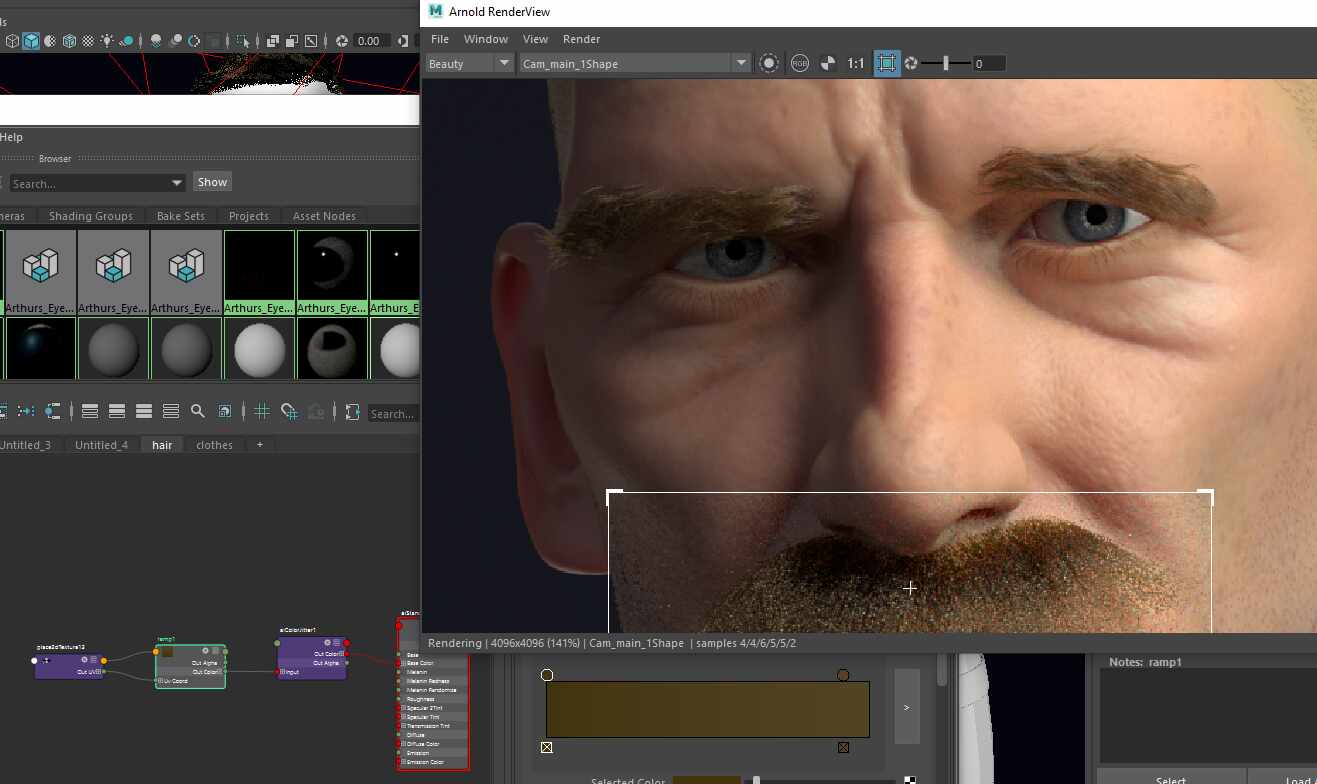Image resolution: width=1317 pixels, height=784 pixels.
Task: Click the Show button in Browser
Action: 212,182
